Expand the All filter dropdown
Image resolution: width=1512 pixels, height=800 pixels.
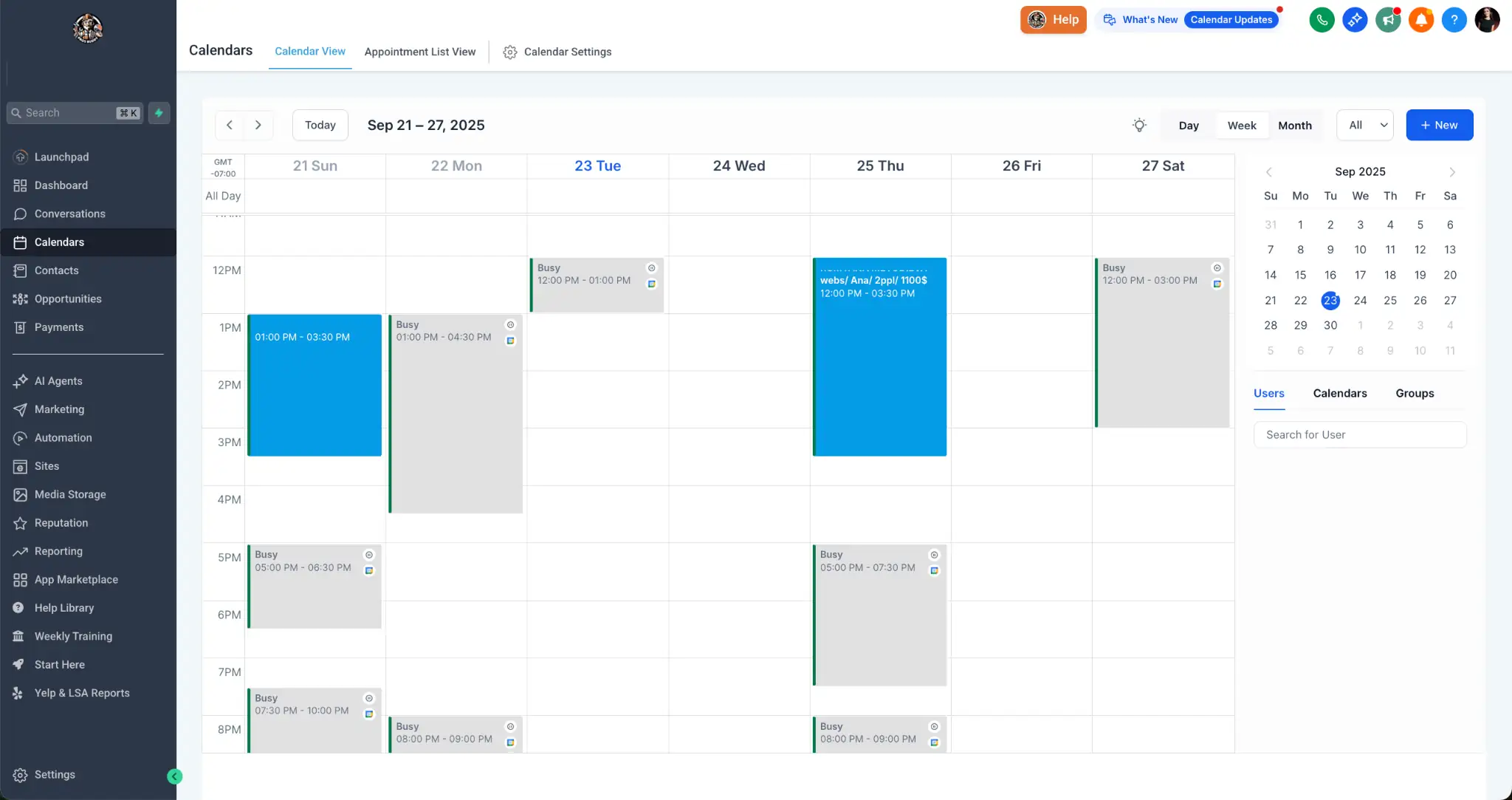[1364, 125]
